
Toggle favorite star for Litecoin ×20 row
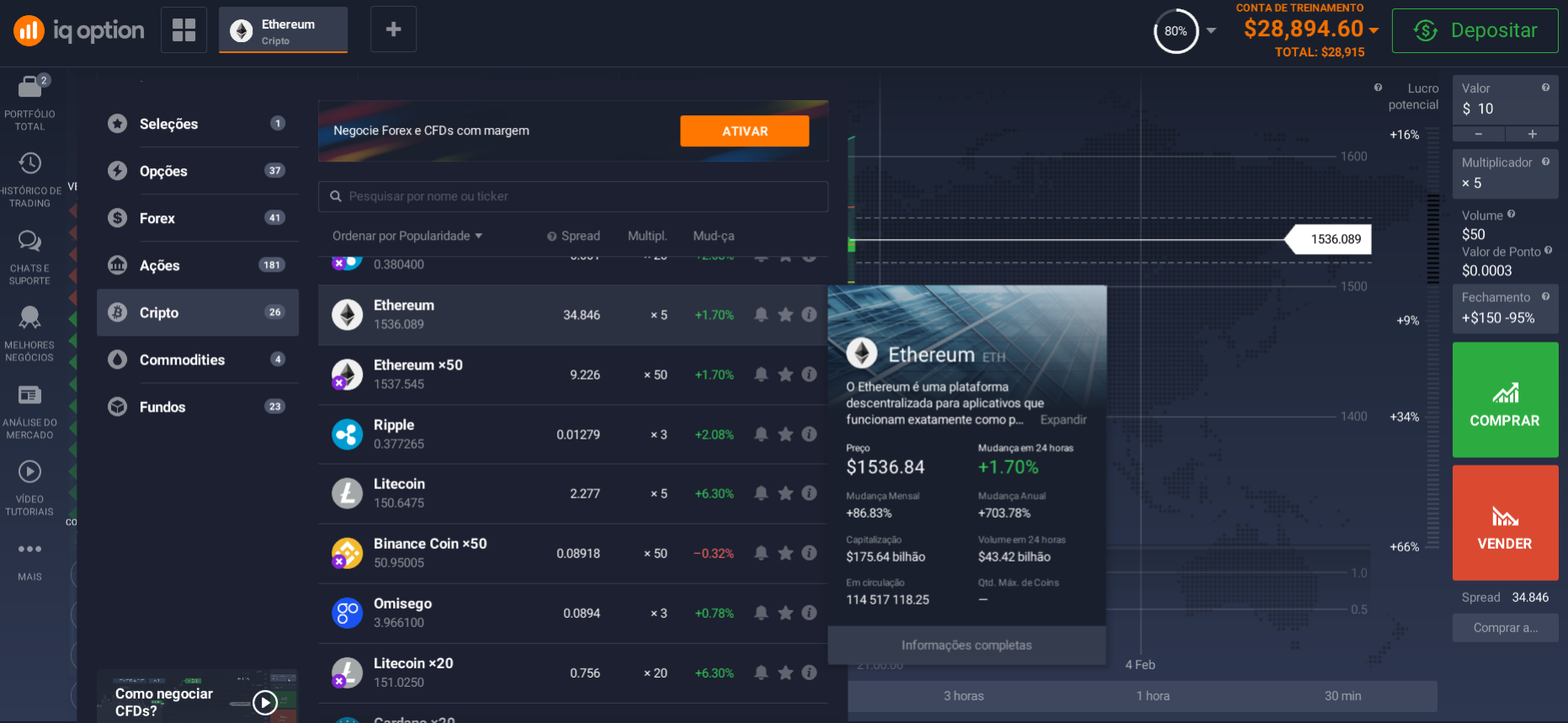click(x=785, y=672)
